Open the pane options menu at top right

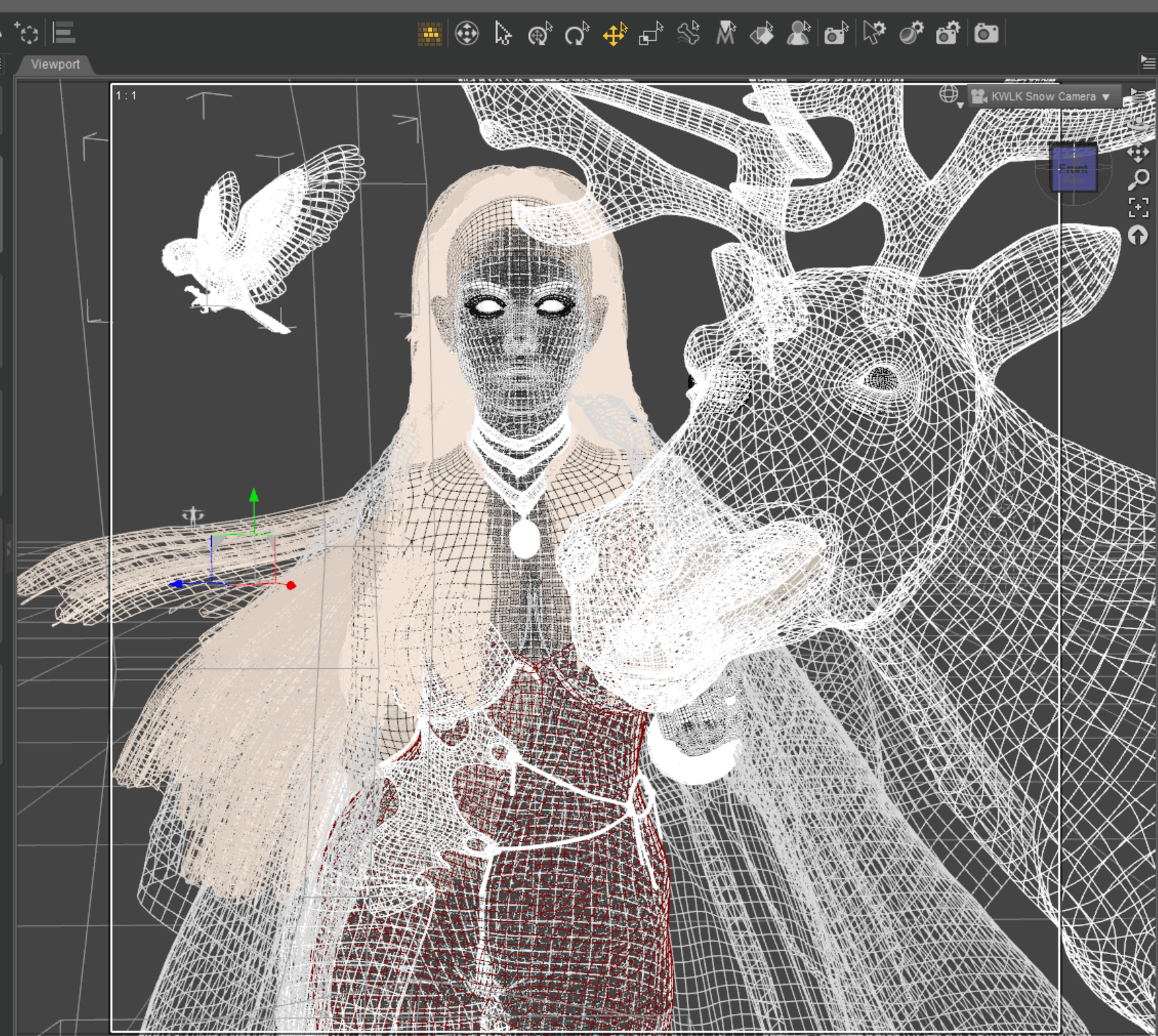pyautogui.click(x=1148, y=62)
